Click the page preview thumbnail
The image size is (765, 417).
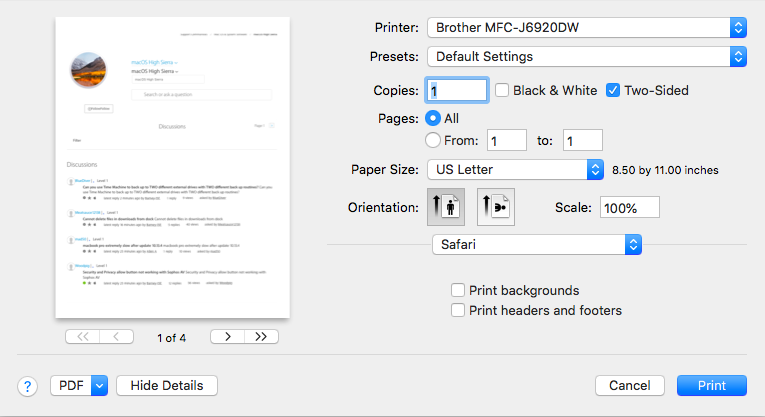173,167
